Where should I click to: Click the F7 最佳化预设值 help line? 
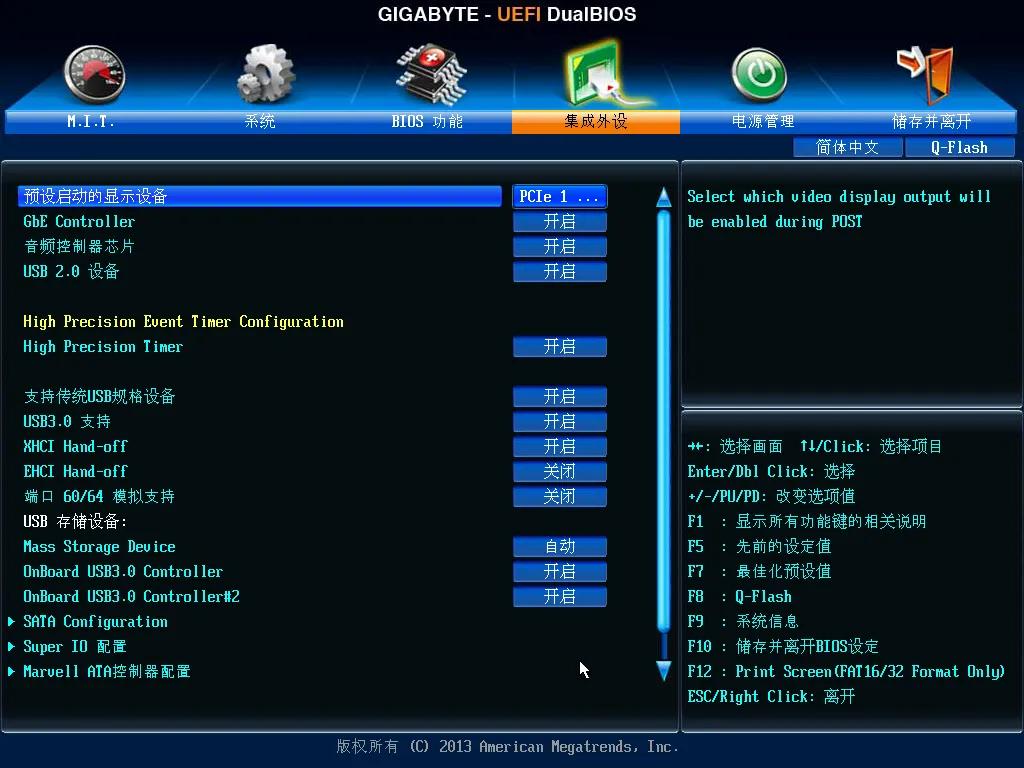[760, 571]
